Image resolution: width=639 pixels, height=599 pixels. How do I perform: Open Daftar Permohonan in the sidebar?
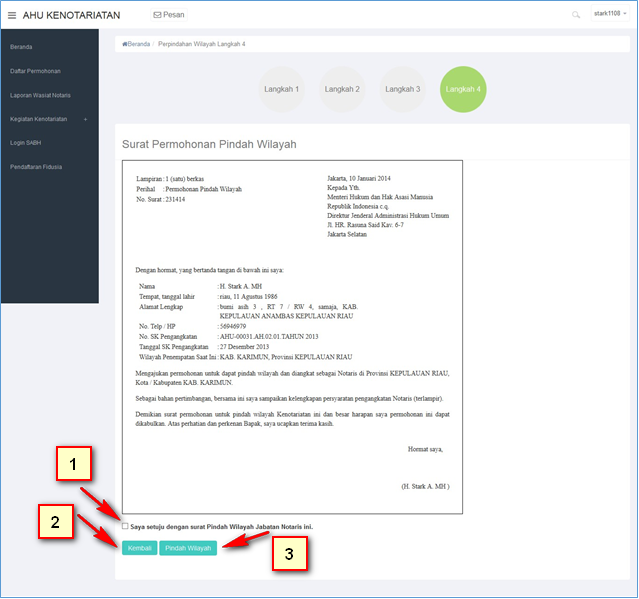pyautogui.click(x=35, y=71)
